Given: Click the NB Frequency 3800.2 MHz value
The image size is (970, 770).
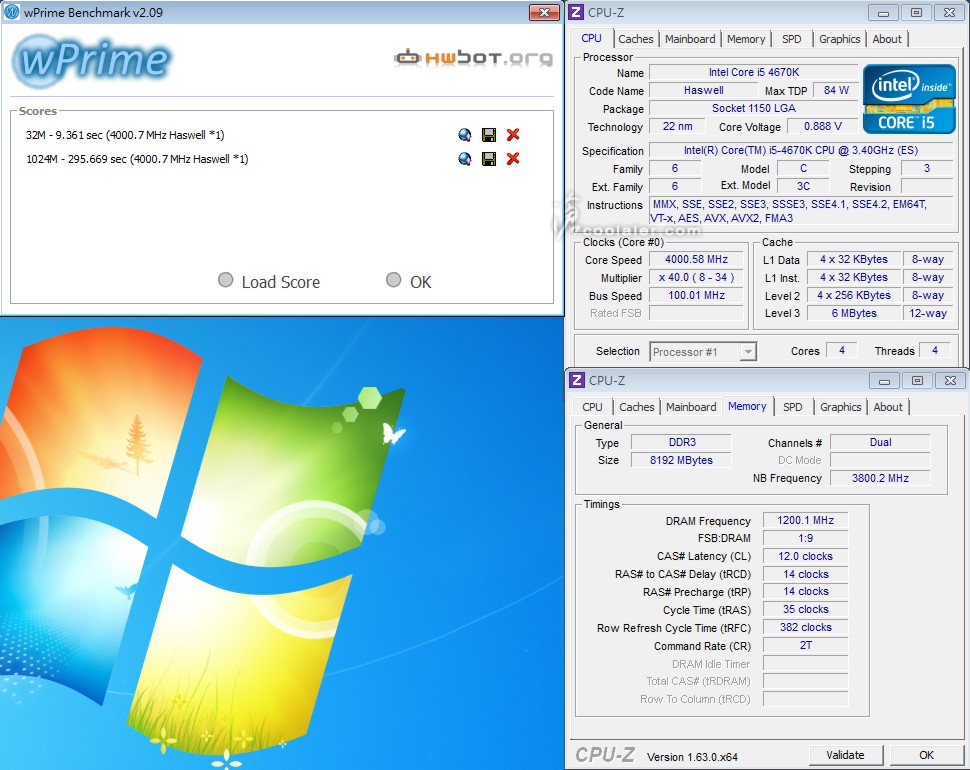Looking at the screenshot, I should 880,478.
